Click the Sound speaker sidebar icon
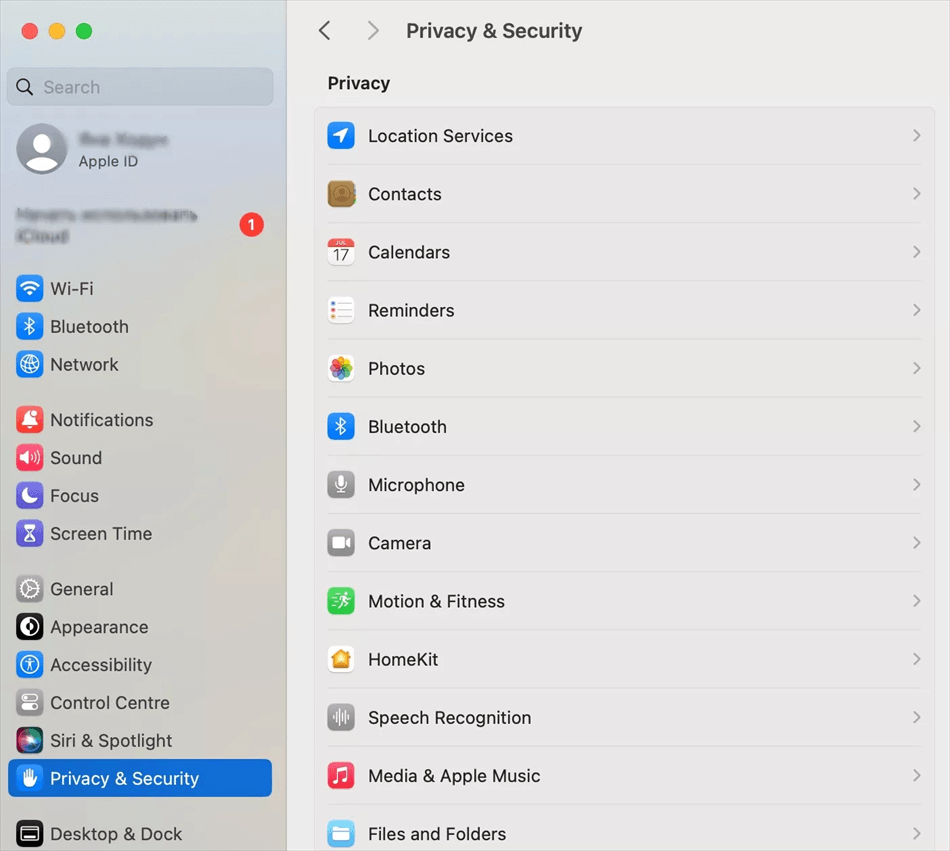Screen dimensions: 950x851 [30, 458]
